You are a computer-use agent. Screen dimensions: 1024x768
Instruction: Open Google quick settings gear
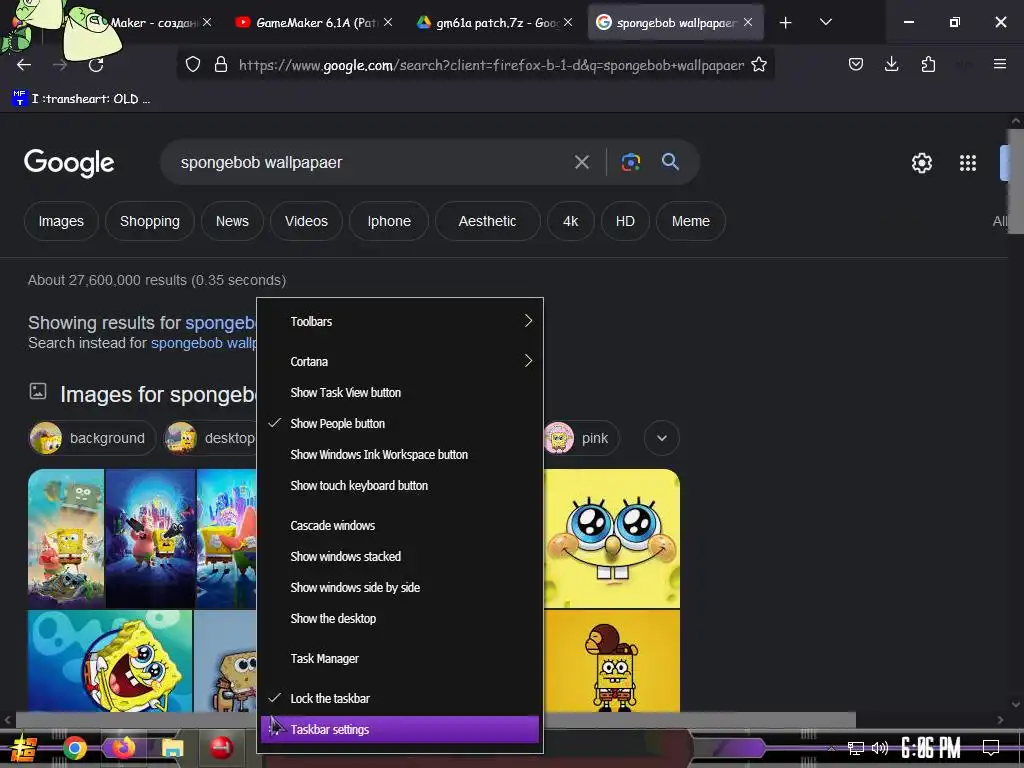point(921,163)
